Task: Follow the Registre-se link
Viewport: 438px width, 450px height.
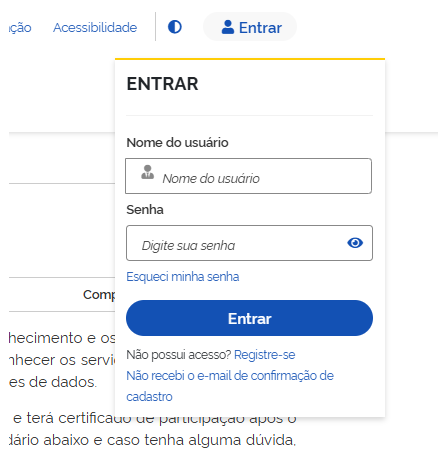Action: pyautogui.click(x=265, y=355)
